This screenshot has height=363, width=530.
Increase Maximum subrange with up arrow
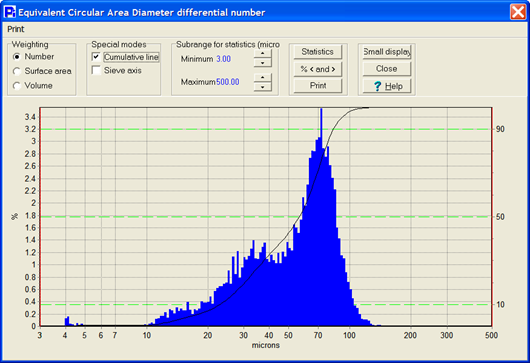(262, 77)
